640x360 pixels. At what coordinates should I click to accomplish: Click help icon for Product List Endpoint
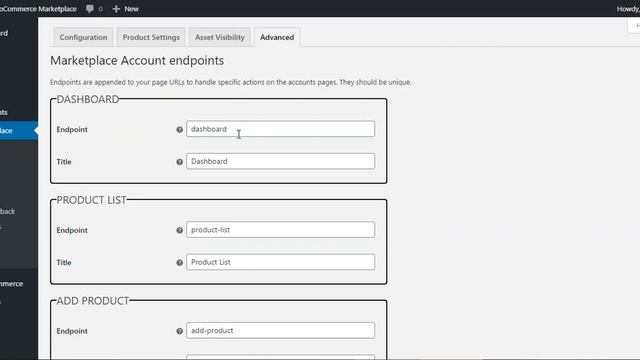180,230
